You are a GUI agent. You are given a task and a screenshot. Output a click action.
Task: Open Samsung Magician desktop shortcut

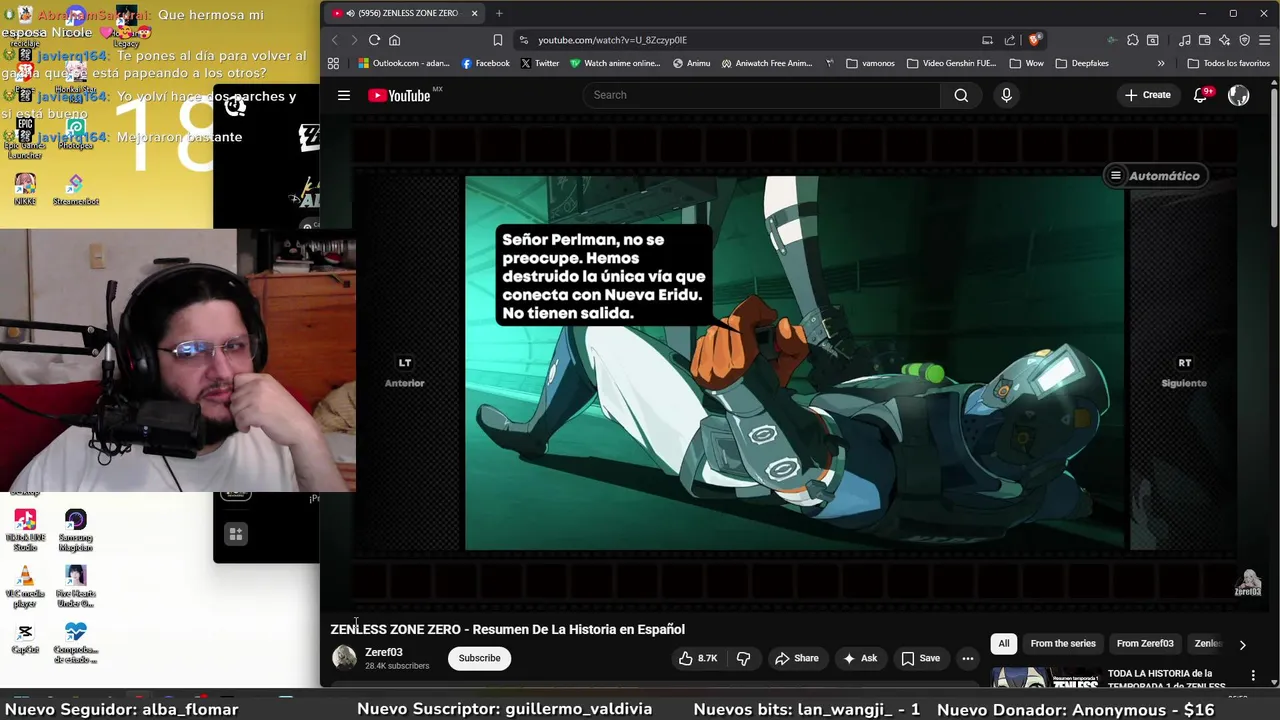76,530
